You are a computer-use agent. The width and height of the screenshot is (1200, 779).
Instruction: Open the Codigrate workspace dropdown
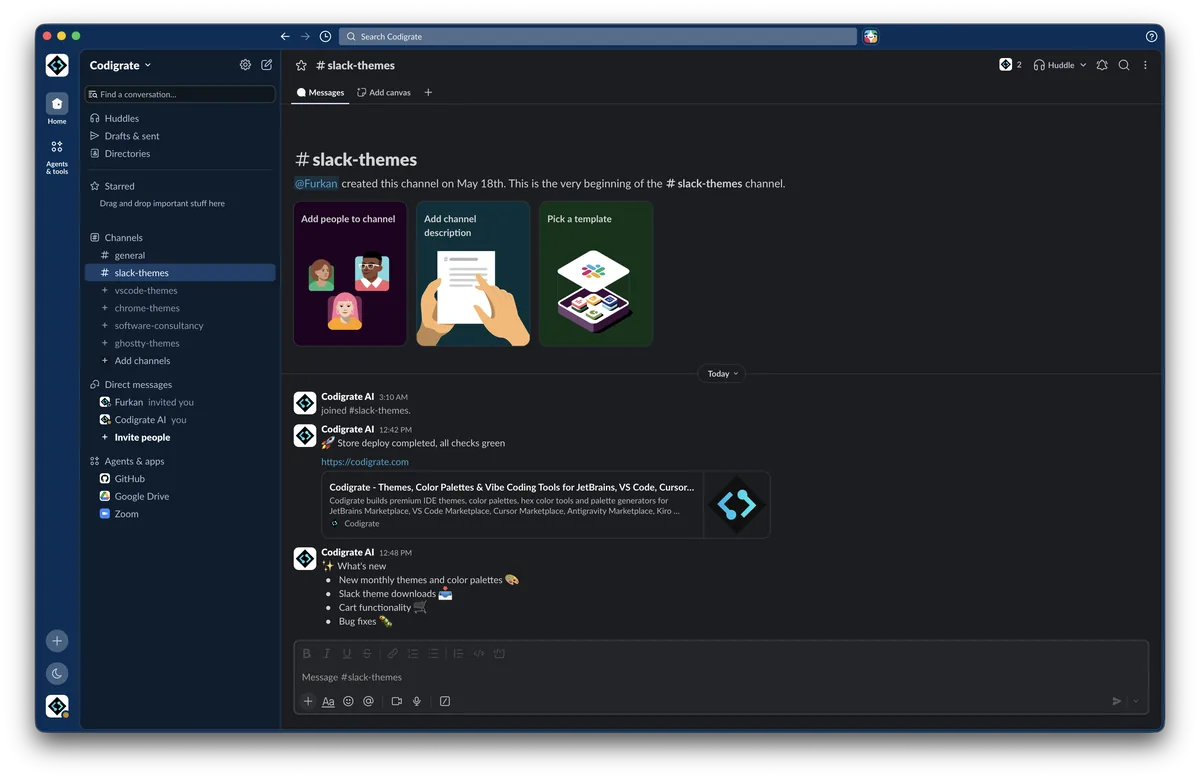click(x=120, y=65)
